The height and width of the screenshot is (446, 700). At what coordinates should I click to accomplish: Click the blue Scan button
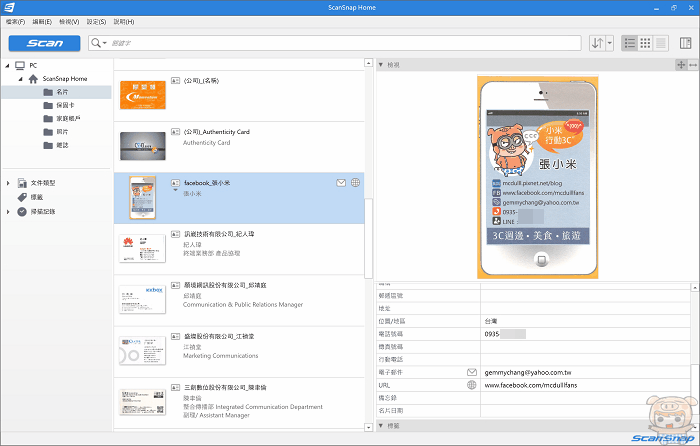pyautogui.click(x=45, y=43)
